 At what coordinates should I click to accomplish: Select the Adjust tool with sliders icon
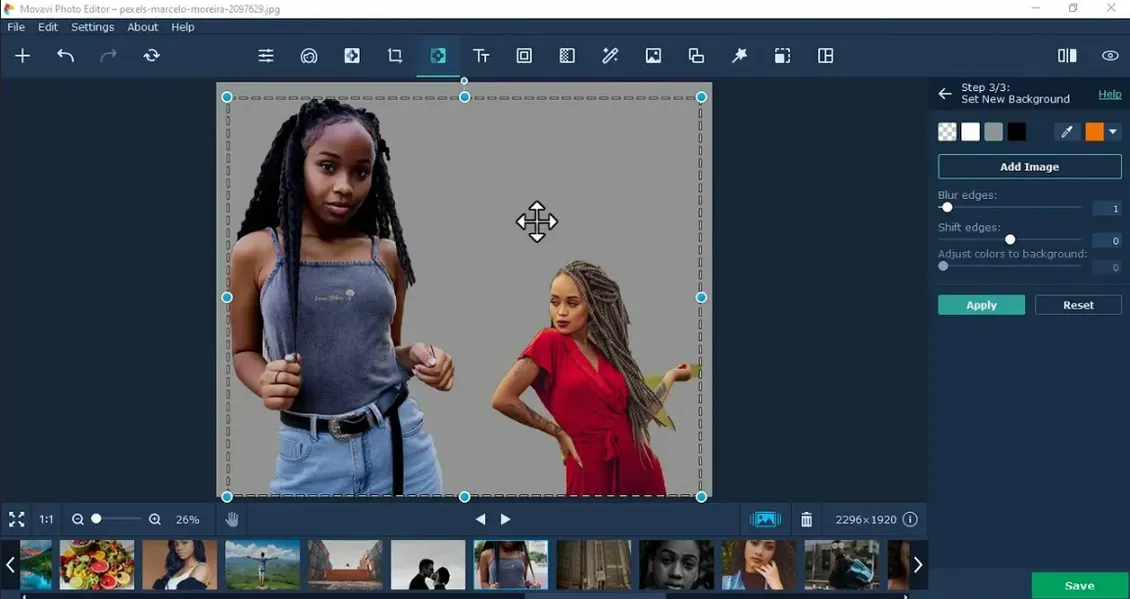265,56
